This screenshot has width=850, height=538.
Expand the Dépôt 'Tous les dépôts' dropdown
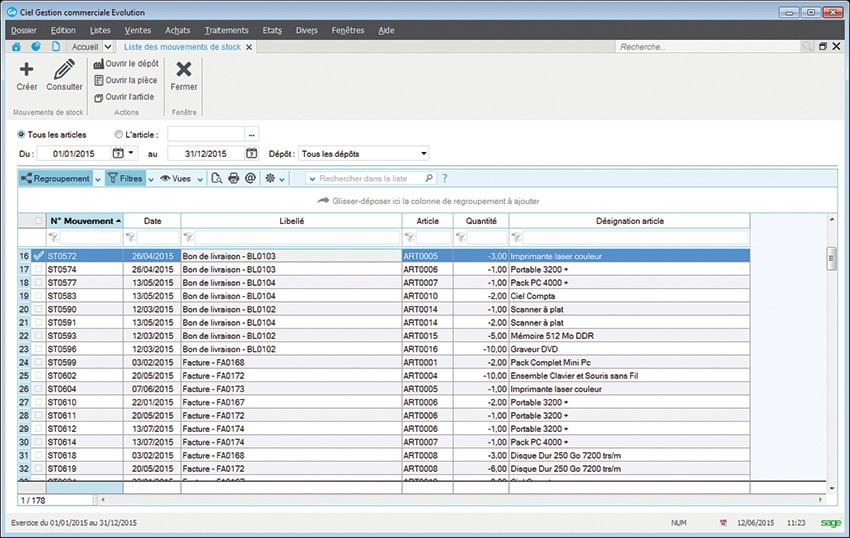(424, 154)
